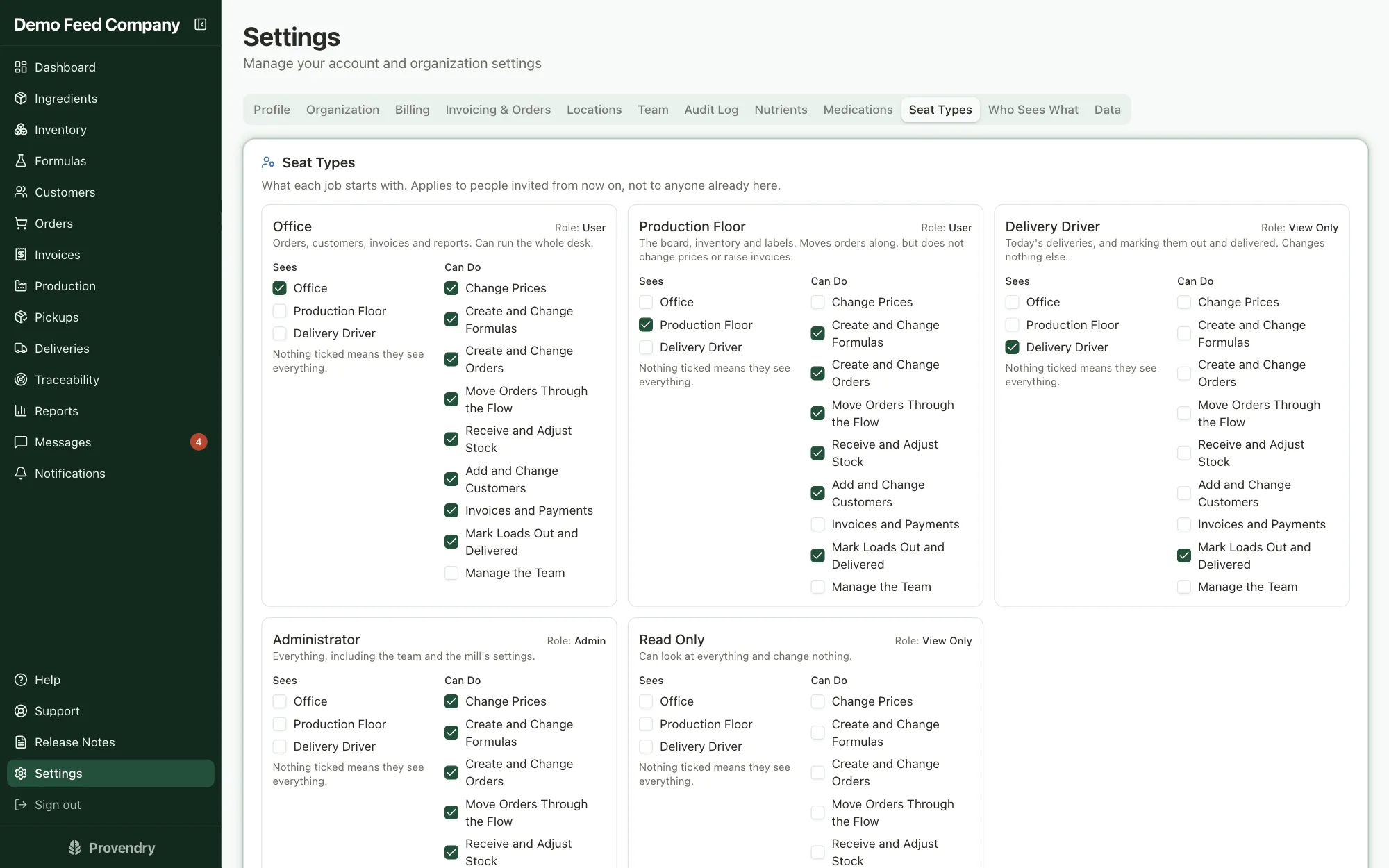
Task: Open the Settings sidebar link
Action: coord(110,774)
